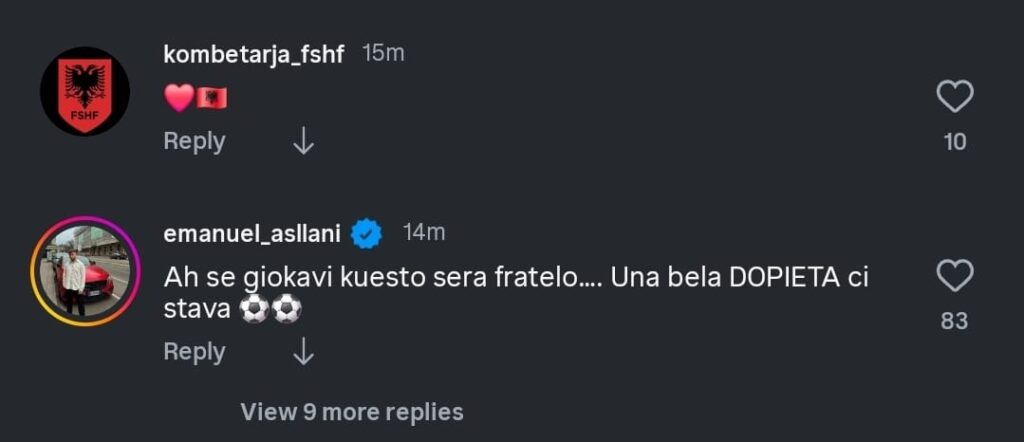Click the down arrow under emanuel_asllani's comment
The image size is (1024, 442).
303,352
